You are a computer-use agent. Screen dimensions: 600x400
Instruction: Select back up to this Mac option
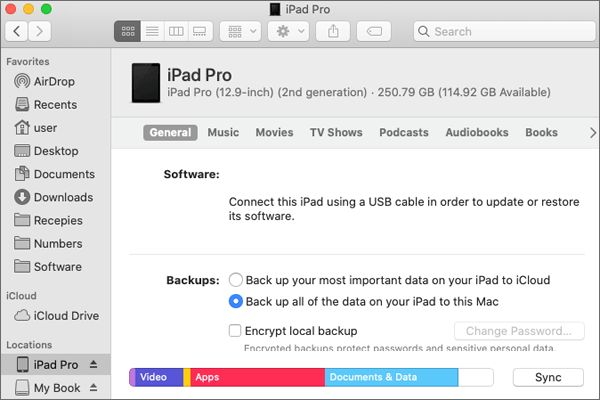(x=236, y=301)
